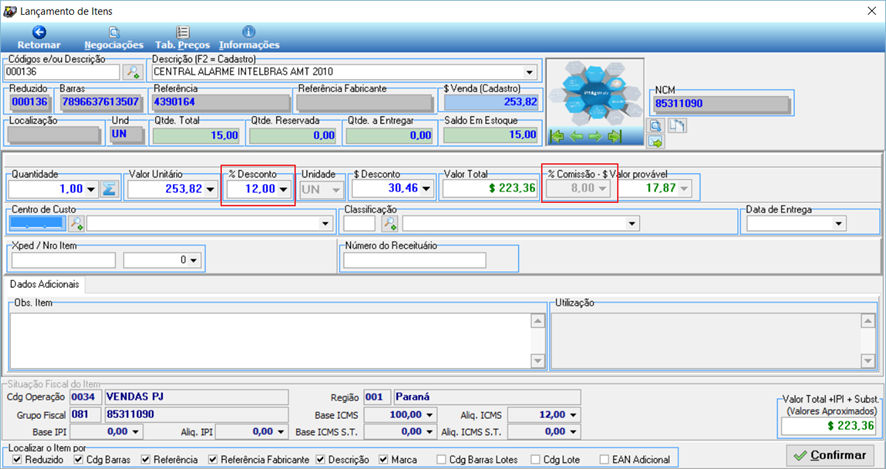This screenshot has width=886, height=469.
Task: Open the Base ICMS dropdown arrow
Action: tap(430, 415)
